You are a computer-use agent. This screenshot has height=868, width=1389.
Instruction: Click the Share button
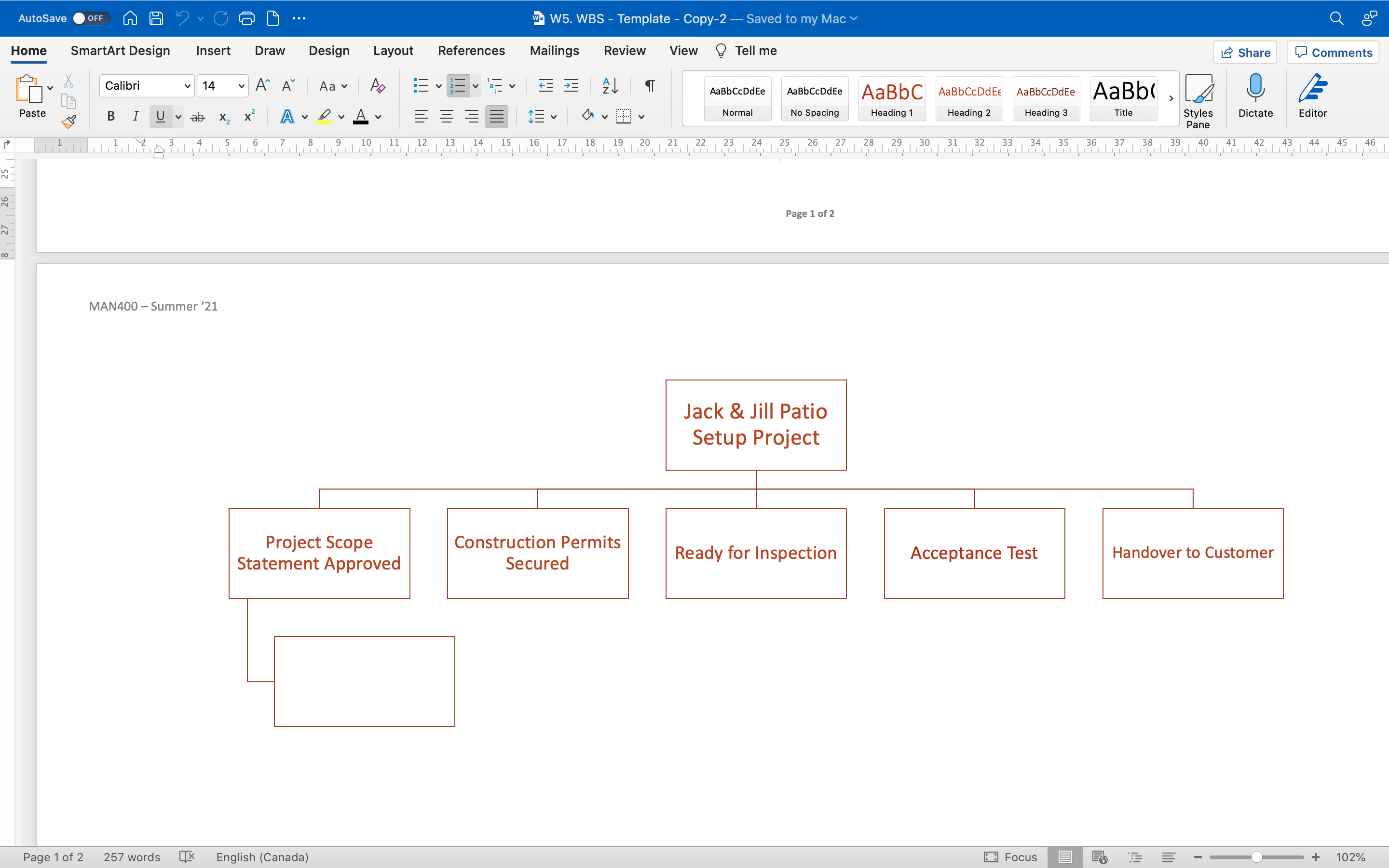pyautogui.click(x=1244, y=52)
